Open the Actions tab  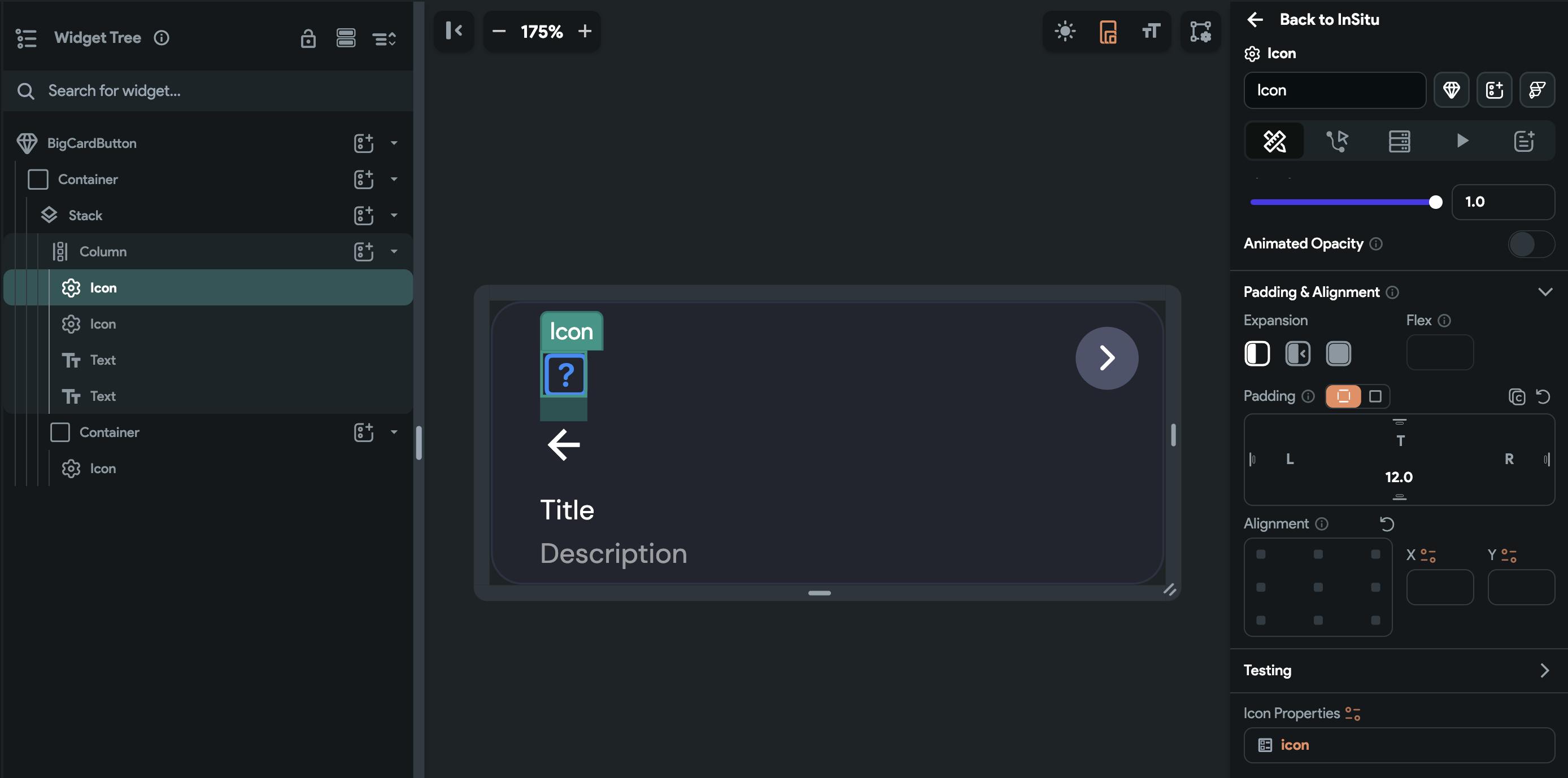(1338, 141)
